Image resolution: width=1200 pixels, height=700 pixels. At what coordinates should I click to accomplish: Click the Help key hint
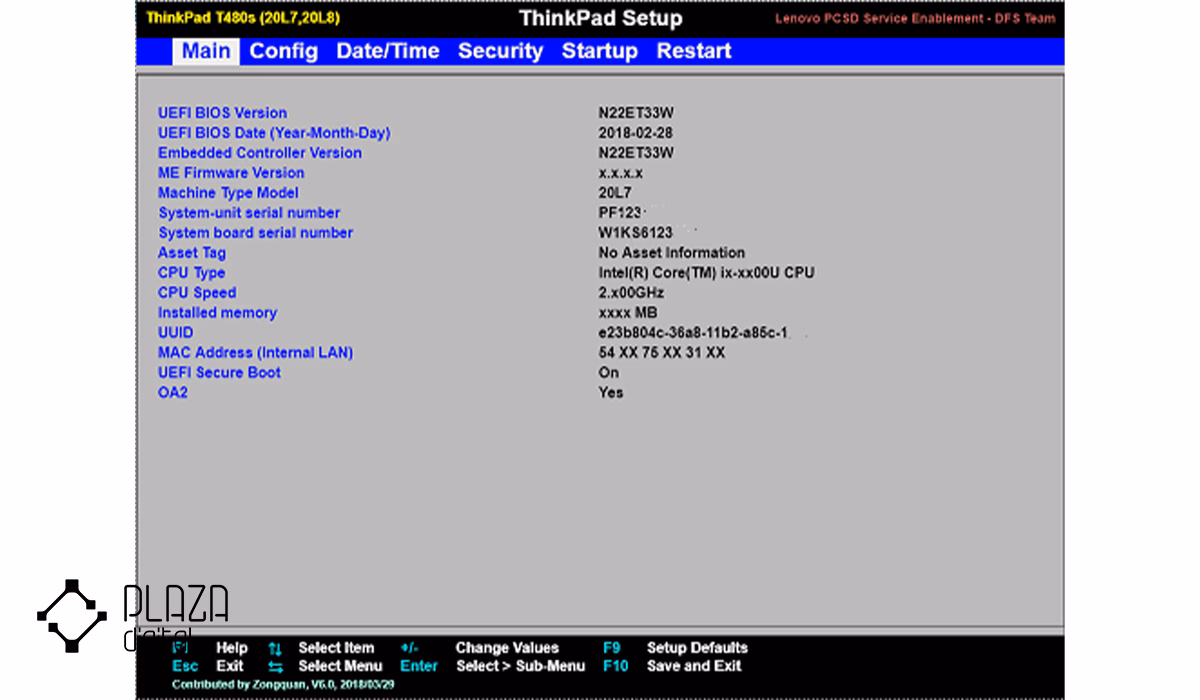coord(209,648)
